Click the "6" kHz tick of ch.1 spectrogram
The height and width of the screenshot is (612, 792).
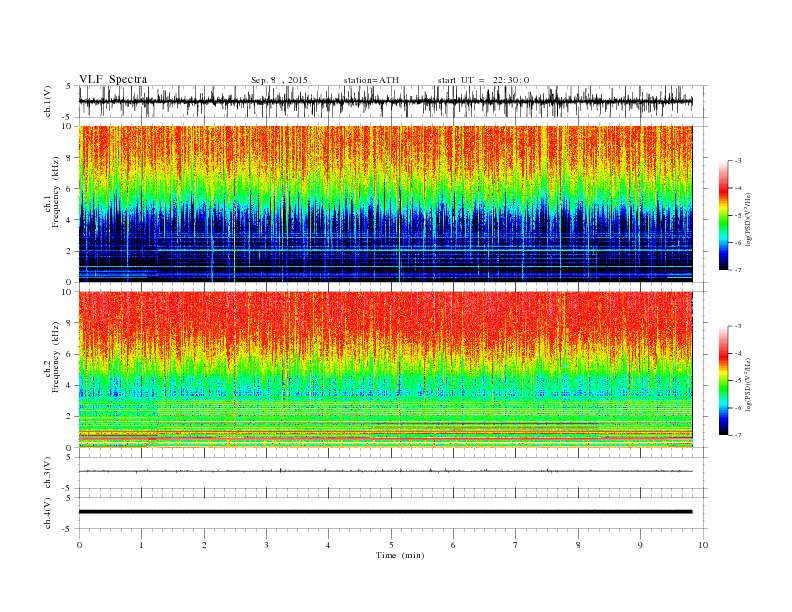(69, 189)
